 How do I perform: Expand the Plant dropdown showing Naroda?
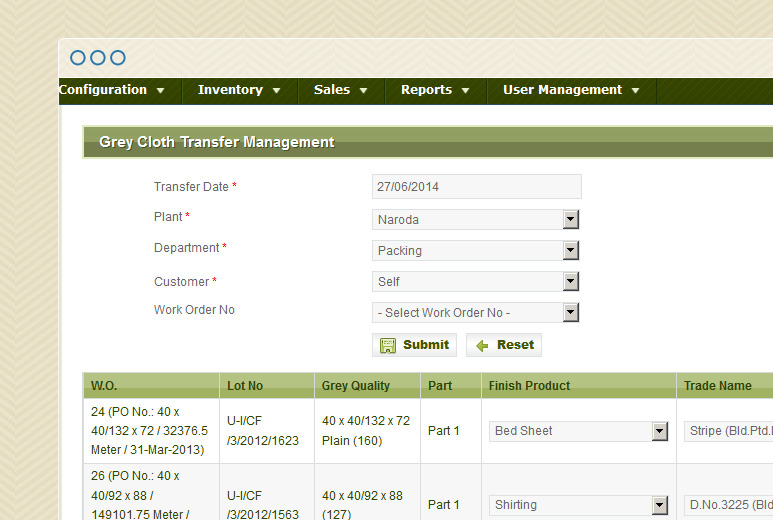(475, 219)
